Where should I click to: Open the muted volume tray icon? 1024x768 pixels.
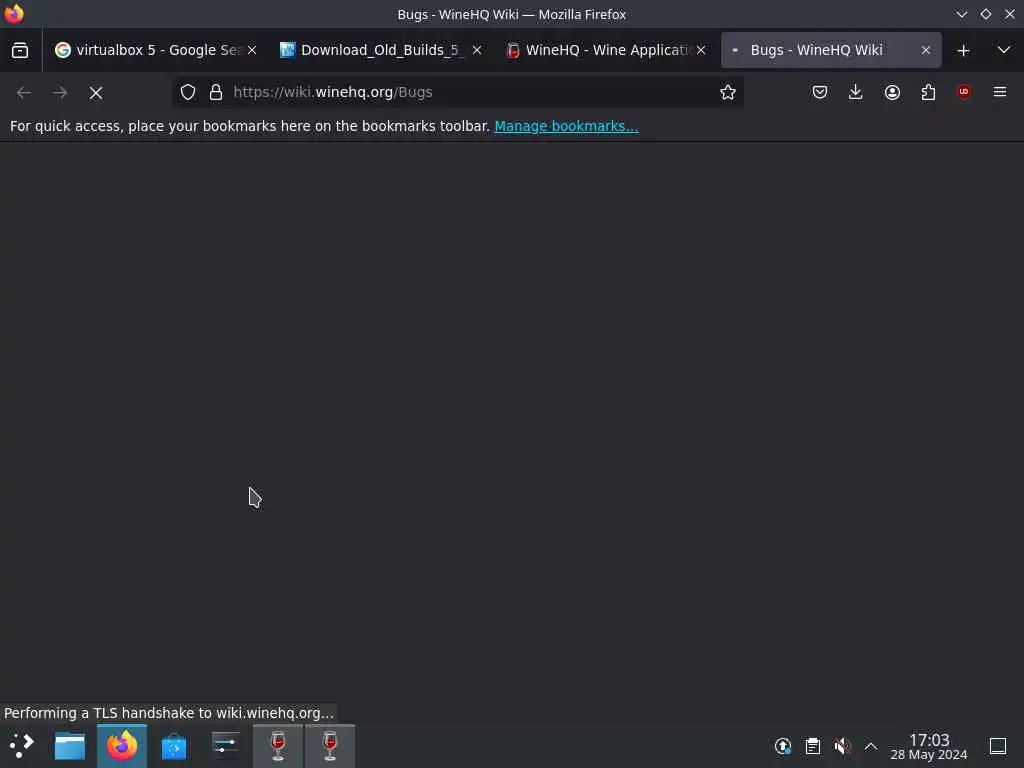842,746
